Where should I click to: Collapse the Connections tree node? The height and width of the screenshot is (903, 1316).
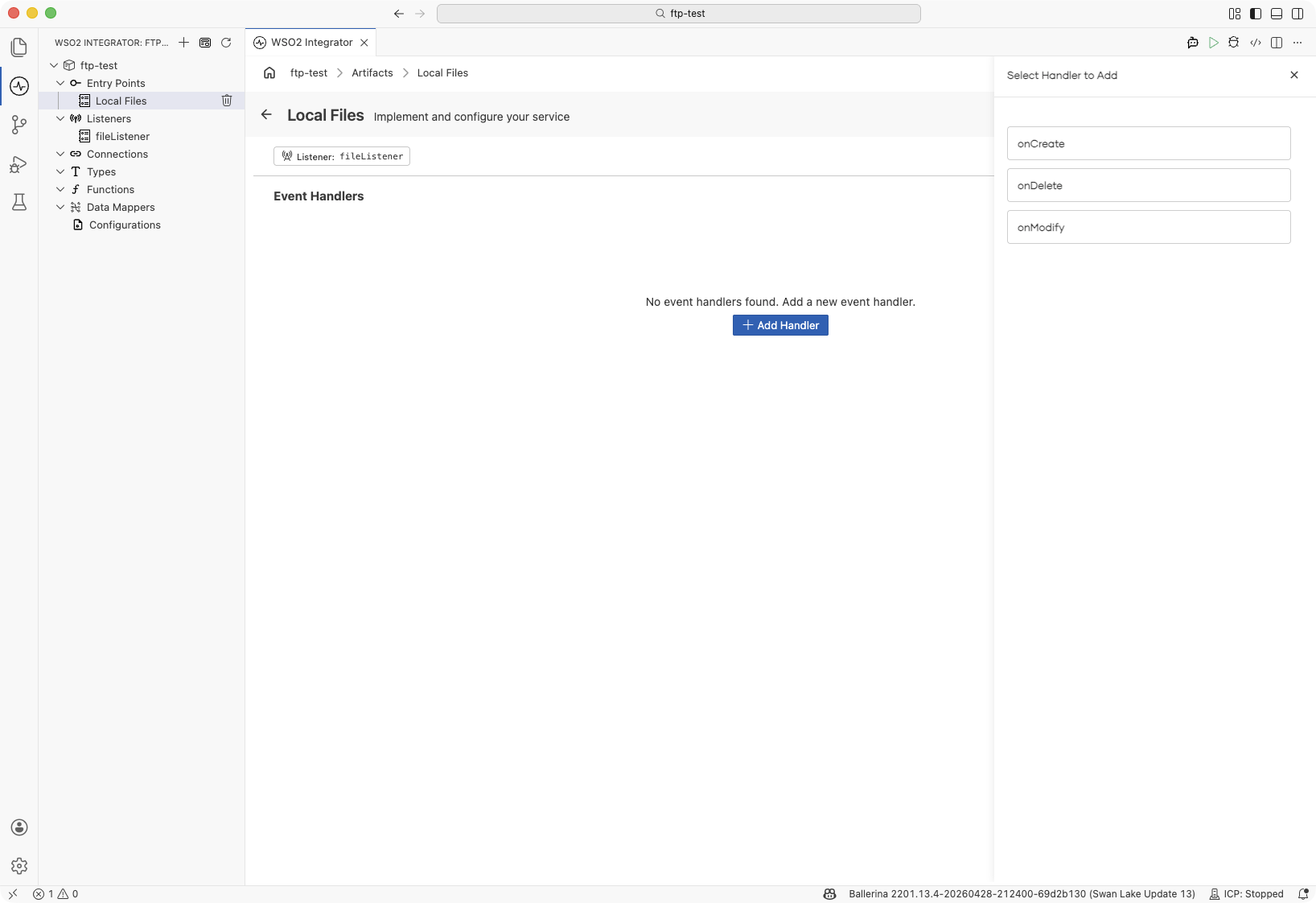(x=60, y=154)
